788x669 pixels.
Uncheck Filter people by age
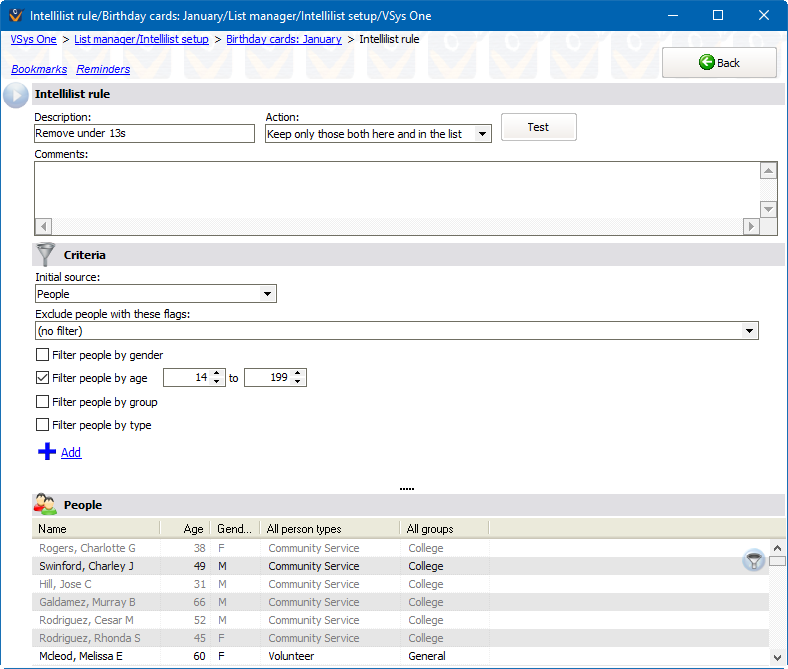click(x=42, y=378)
